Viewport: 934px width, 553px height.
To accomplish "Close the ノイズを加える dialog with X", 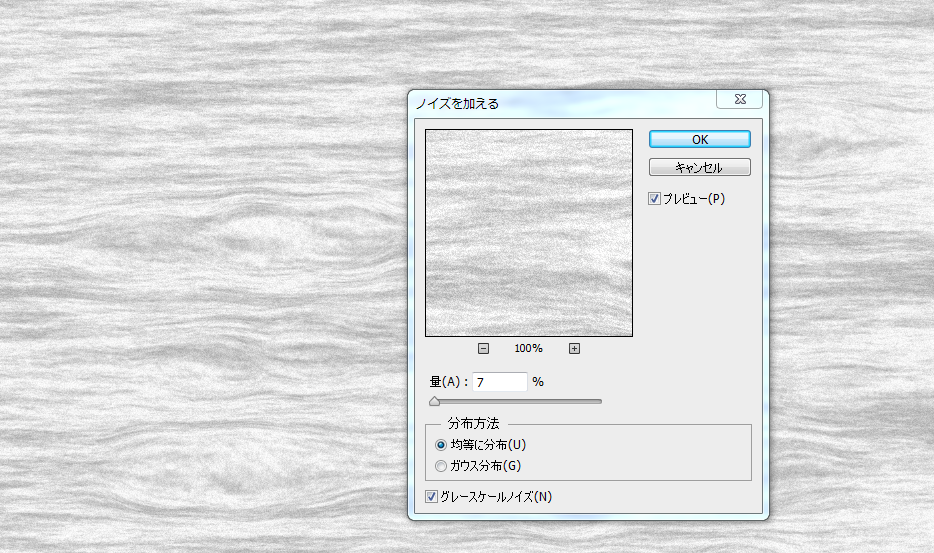I will click(x=740, y=99).
